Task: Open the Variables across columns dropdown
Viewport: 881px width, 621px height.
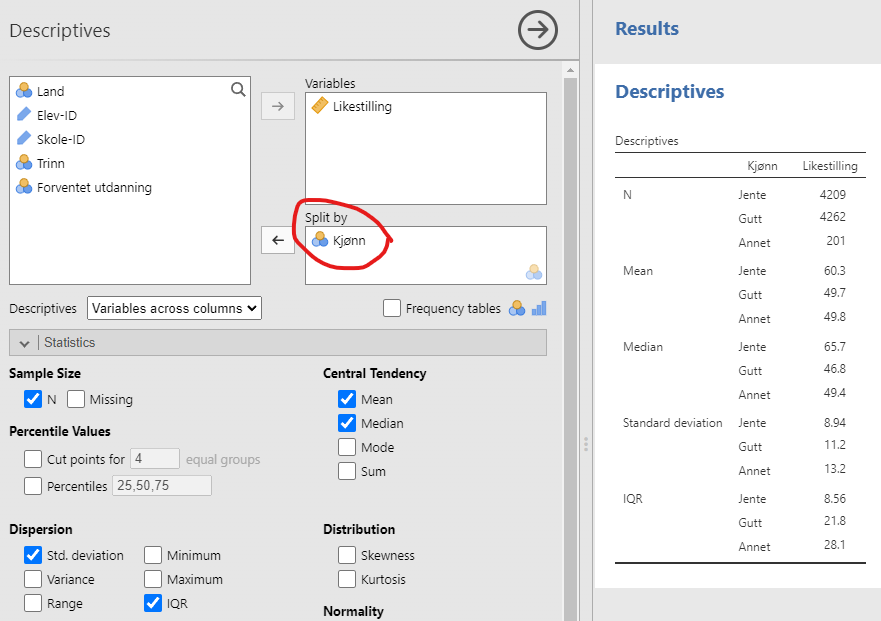Action: (x=174, y=308)
